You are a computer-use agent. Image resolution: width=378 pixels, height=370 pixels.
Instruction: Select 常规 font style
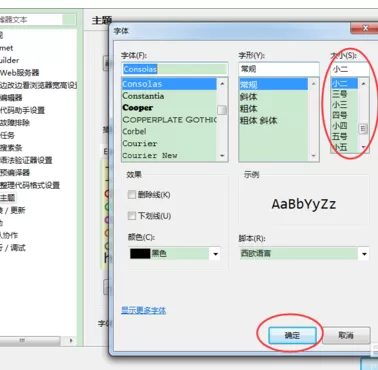click(x=273, y=85)
